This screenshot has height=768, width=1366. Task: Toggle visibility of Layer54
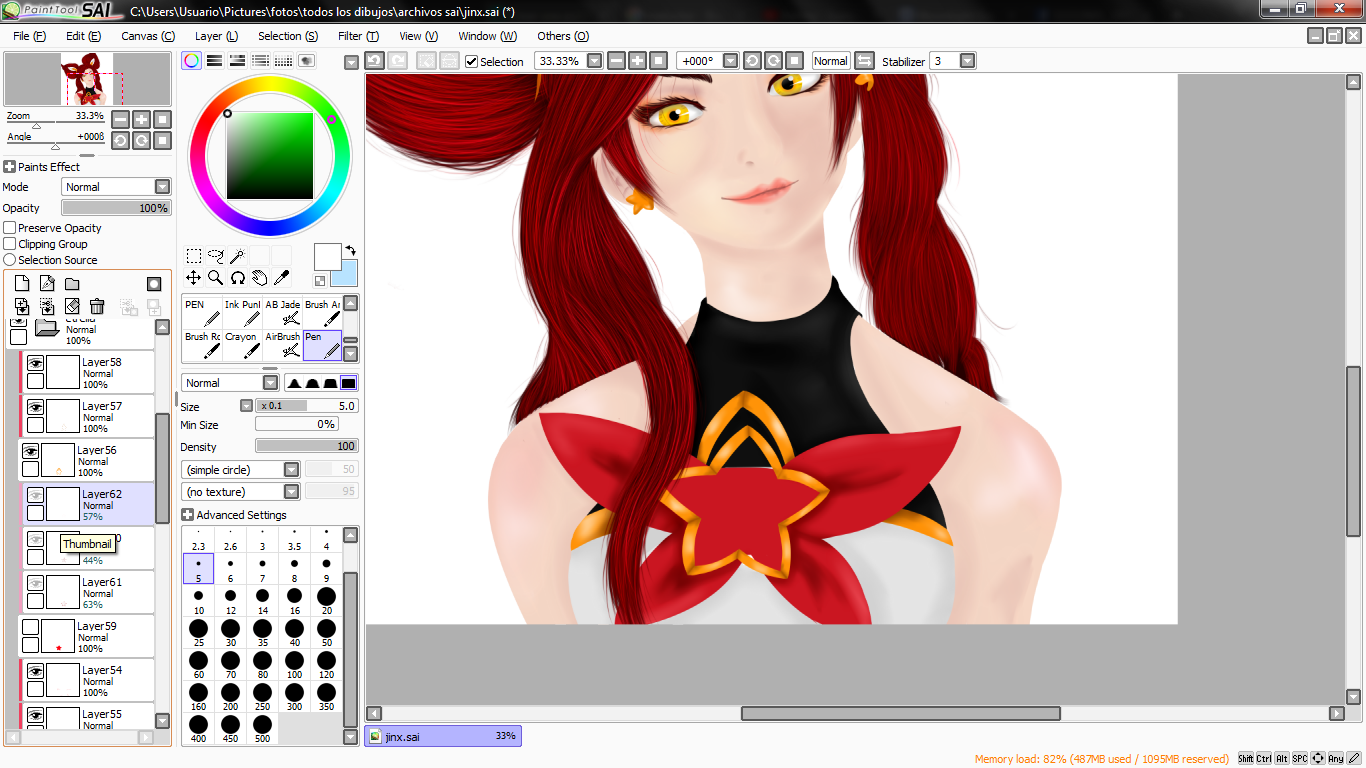(x=35, y=671)
